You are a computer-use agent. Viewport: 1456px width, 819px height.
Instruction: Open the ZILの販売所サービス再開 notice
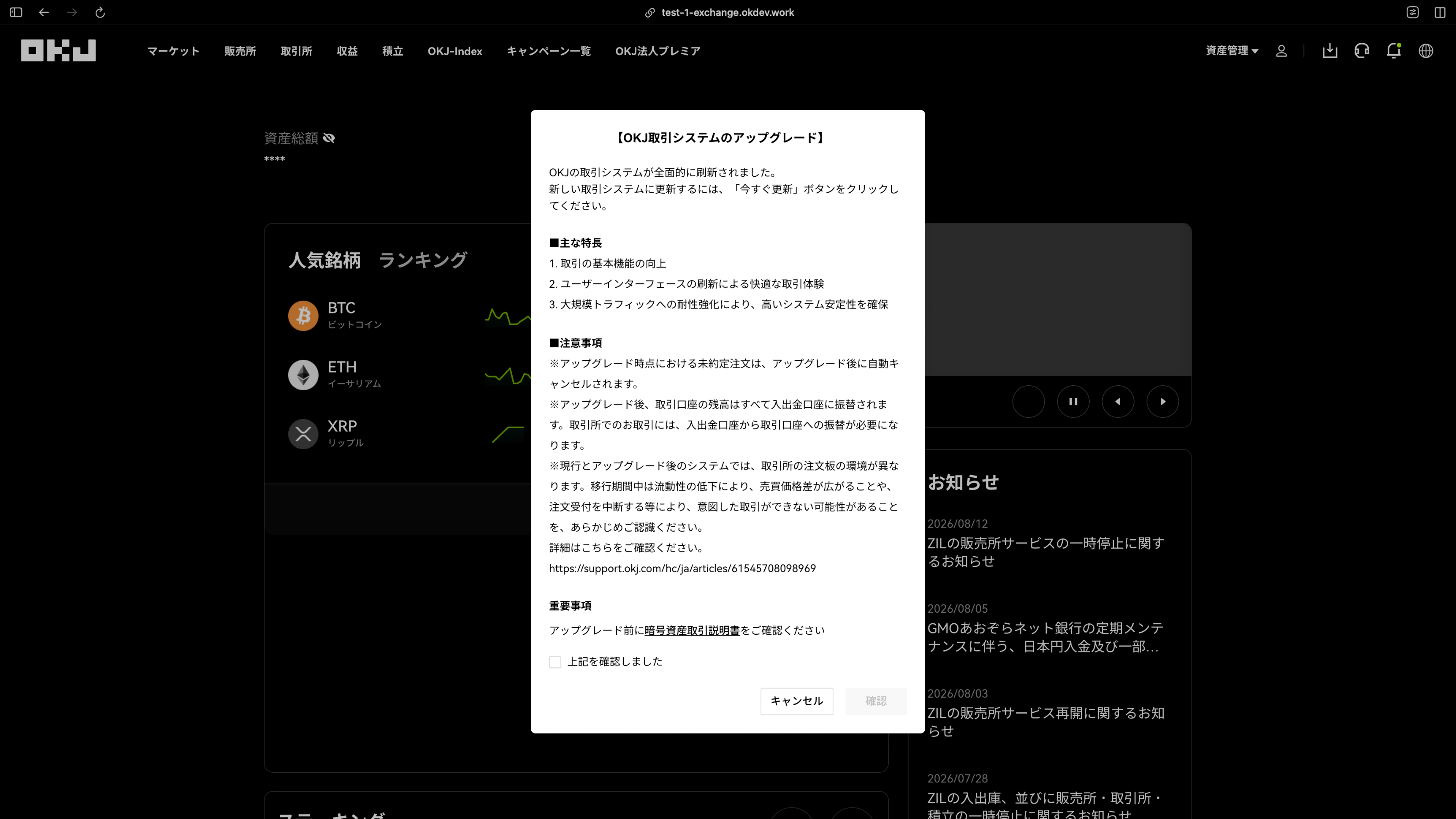pos(1046,722)
